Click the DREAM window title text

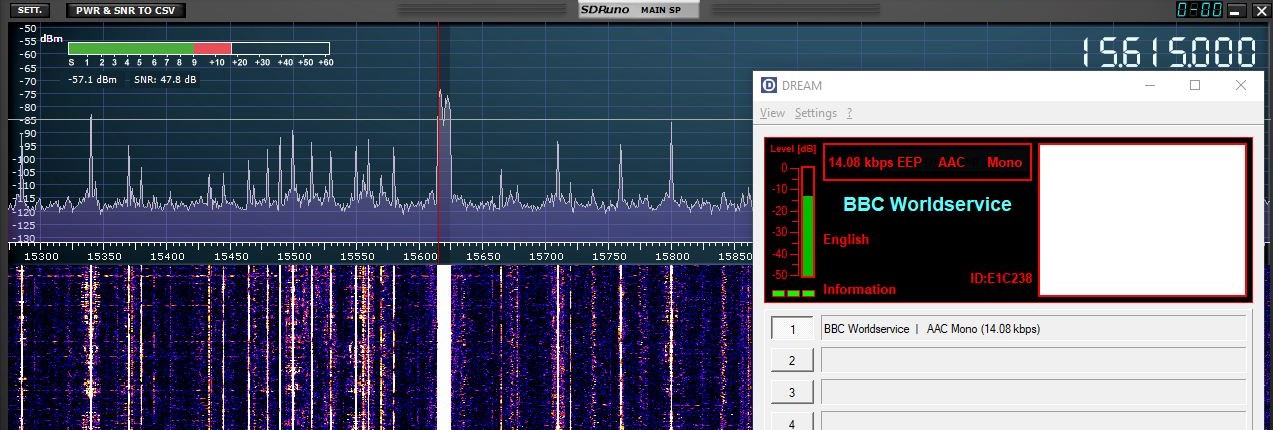point(802,86)
